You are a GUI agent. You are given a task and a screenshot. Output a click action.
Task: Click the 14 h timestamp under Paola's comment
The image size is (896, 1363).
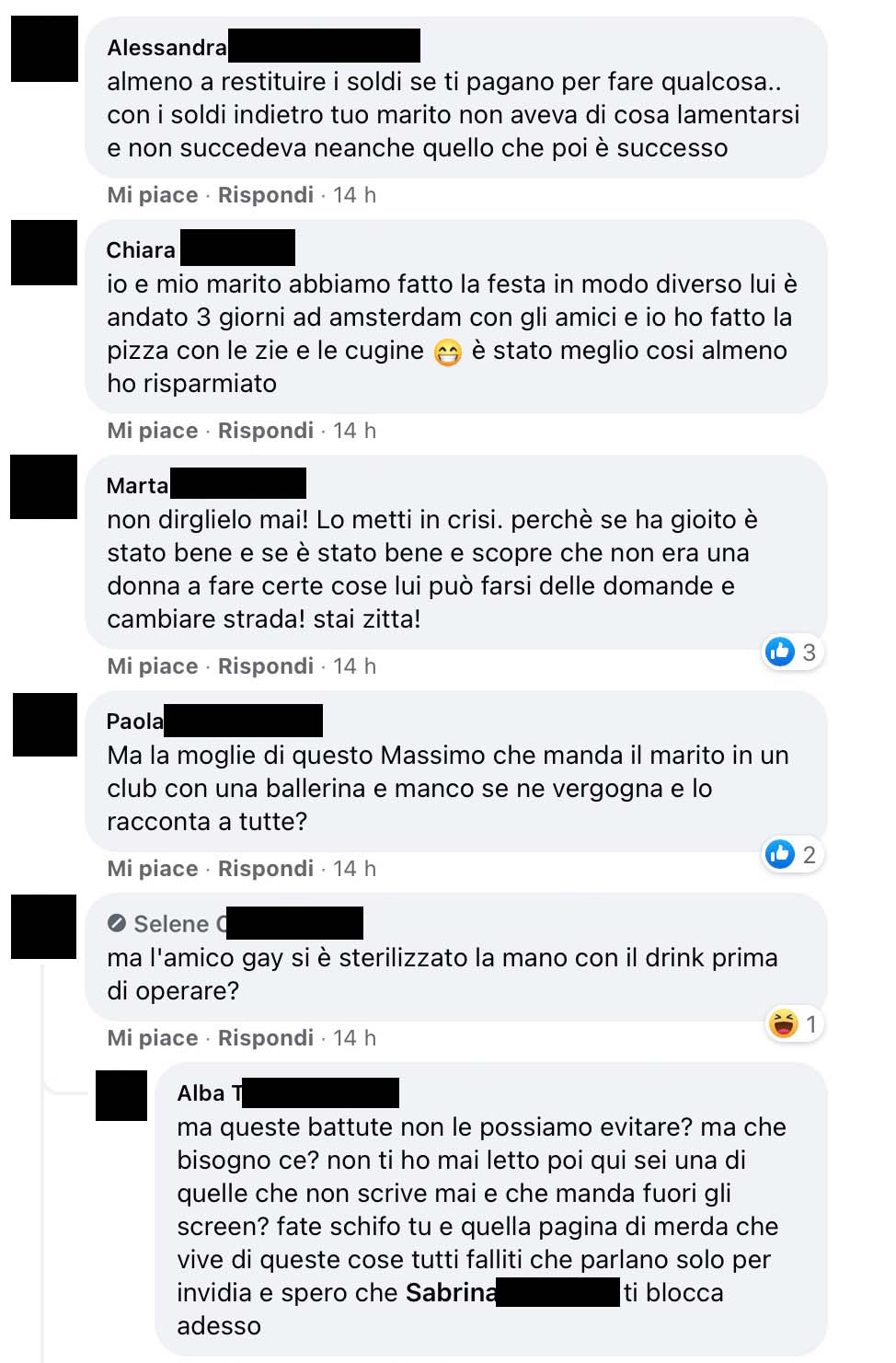click(x=354, y=869)
